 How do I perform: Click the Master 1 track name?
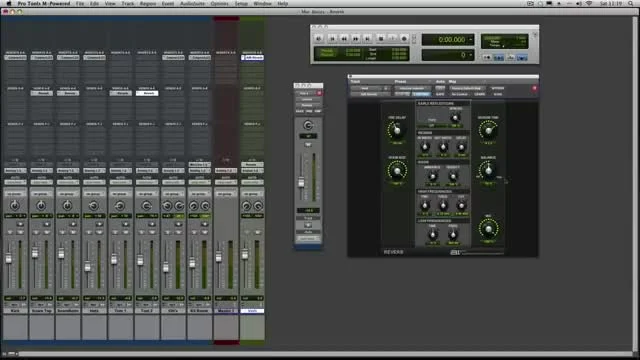tap(226, 311)
